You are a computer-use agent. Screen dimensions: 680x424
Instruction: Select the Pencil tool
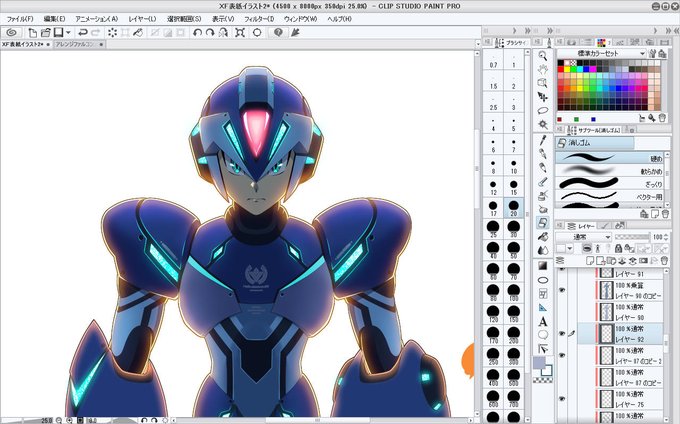point(543,167)
